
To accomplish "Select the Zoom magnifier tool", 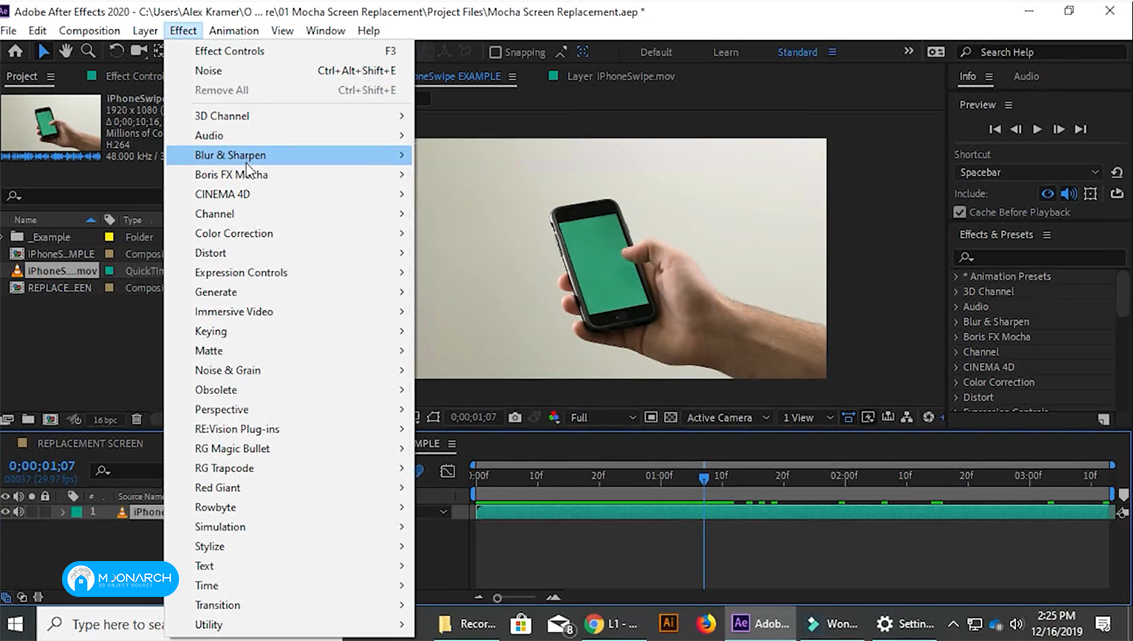I will (x=88, y=51).
